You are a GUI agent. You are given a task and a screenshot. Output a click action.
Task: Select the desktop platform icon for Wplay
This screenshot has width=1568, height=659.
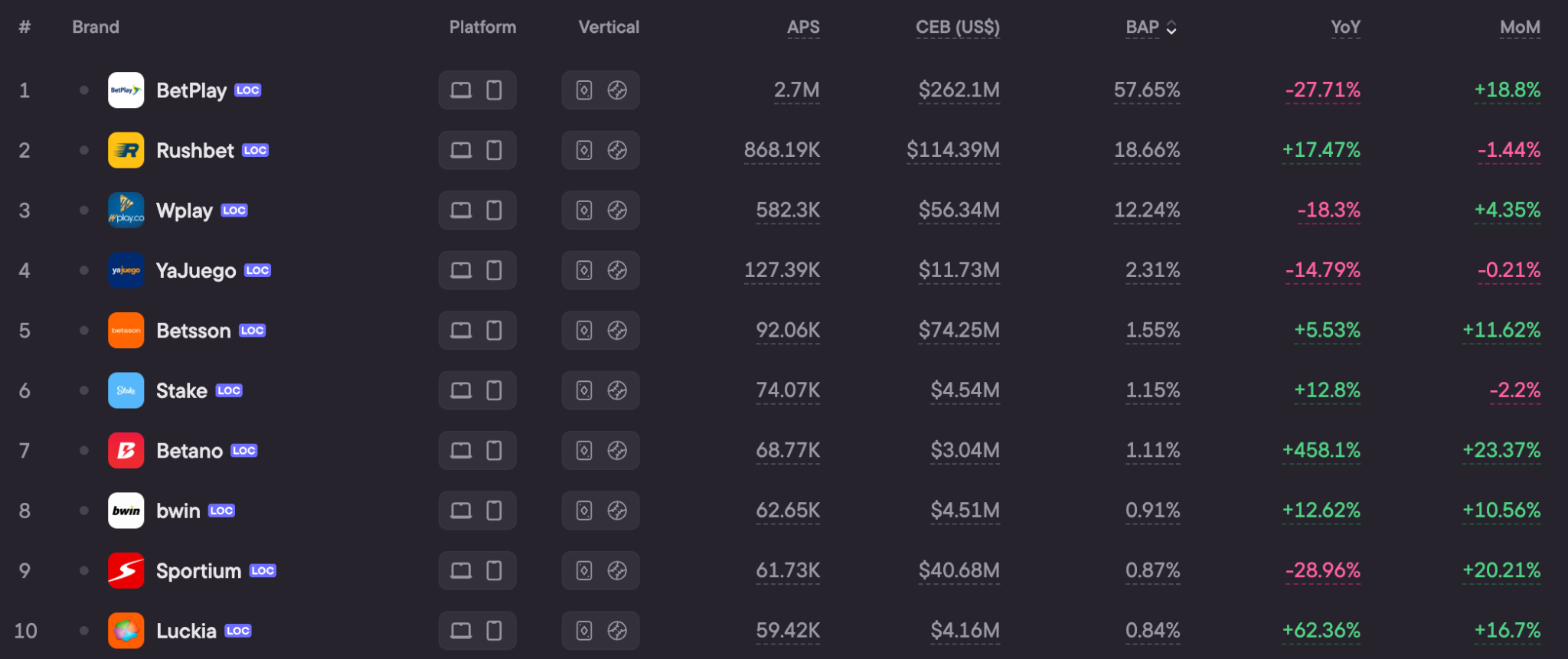point(461,210)
